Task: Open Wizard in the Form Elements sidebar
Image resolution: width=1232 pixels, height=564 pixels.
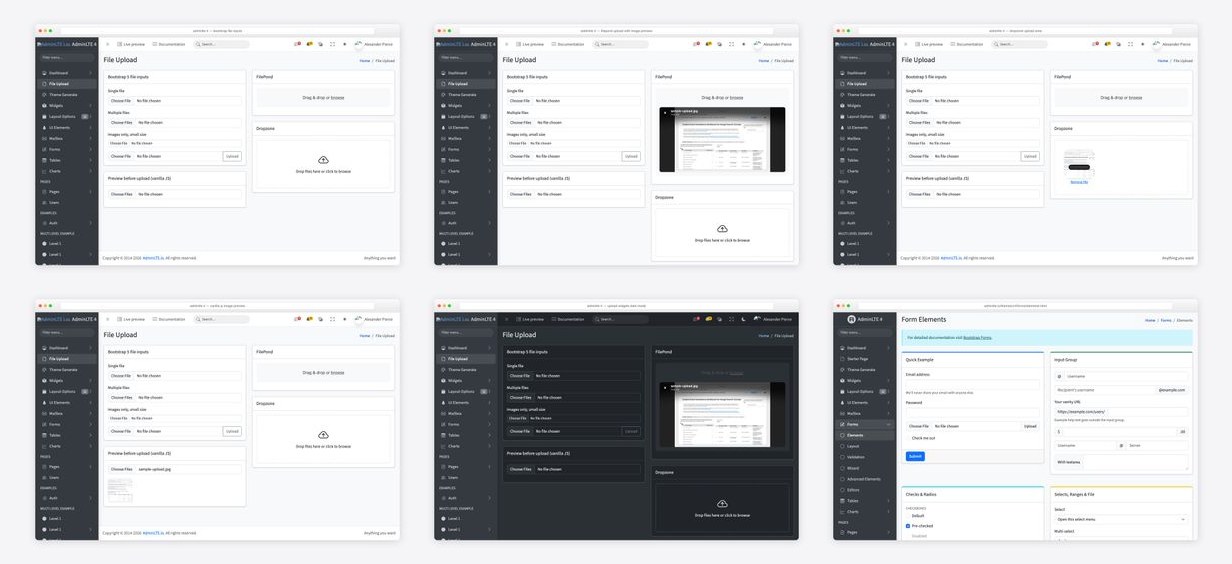Action: tap(865, 468)
